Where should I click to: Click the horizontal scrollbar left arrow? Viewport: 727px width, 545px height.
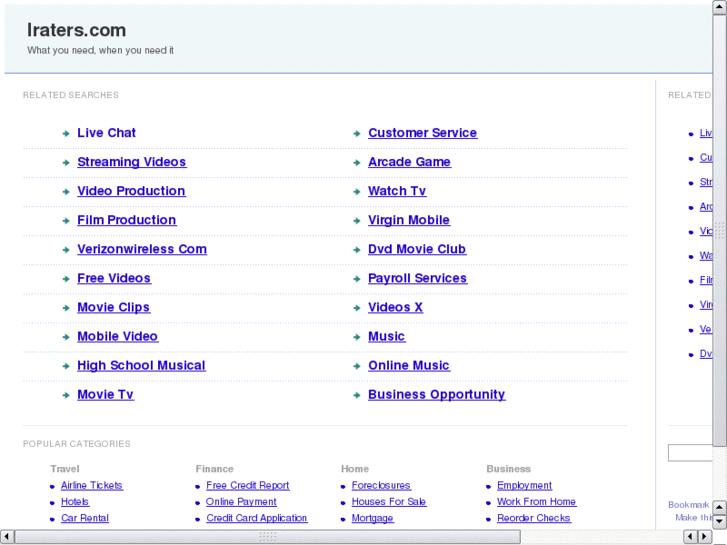pos(7,537)
